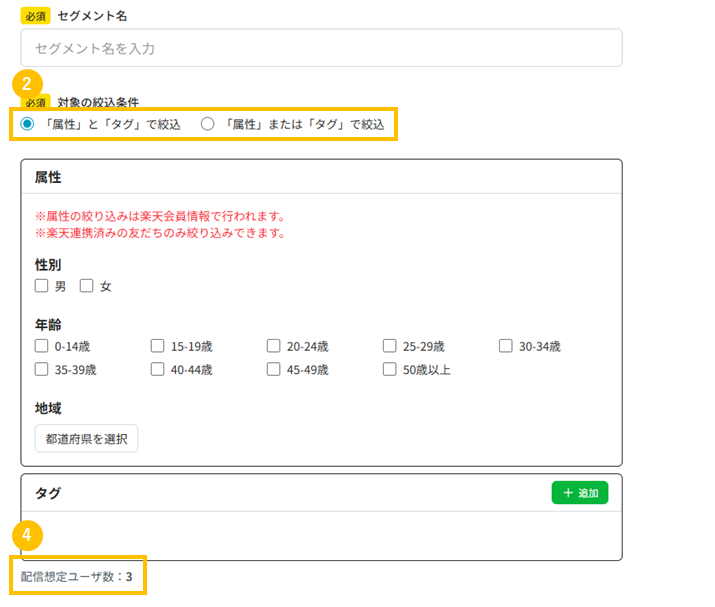Screen dimensions: 715x607
Task: Enable the 40-44歳 age checkbox
Action: pos(158,369)
